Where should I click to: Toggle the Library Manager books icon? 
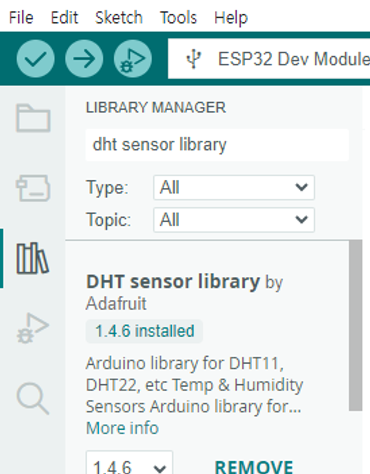pyautogui.click(x=32, y=258)
